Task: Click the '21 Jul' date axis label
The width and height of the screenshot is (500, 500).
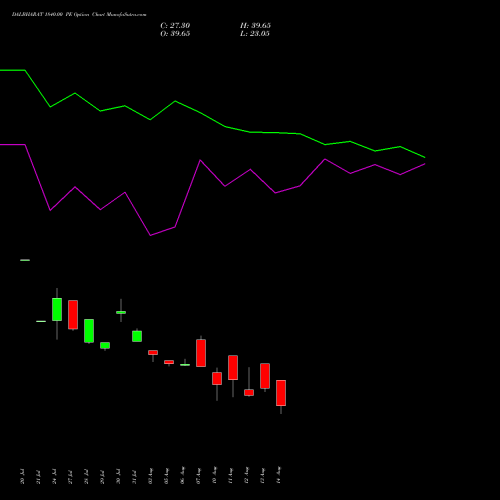Action: click(x=38, y=477)
